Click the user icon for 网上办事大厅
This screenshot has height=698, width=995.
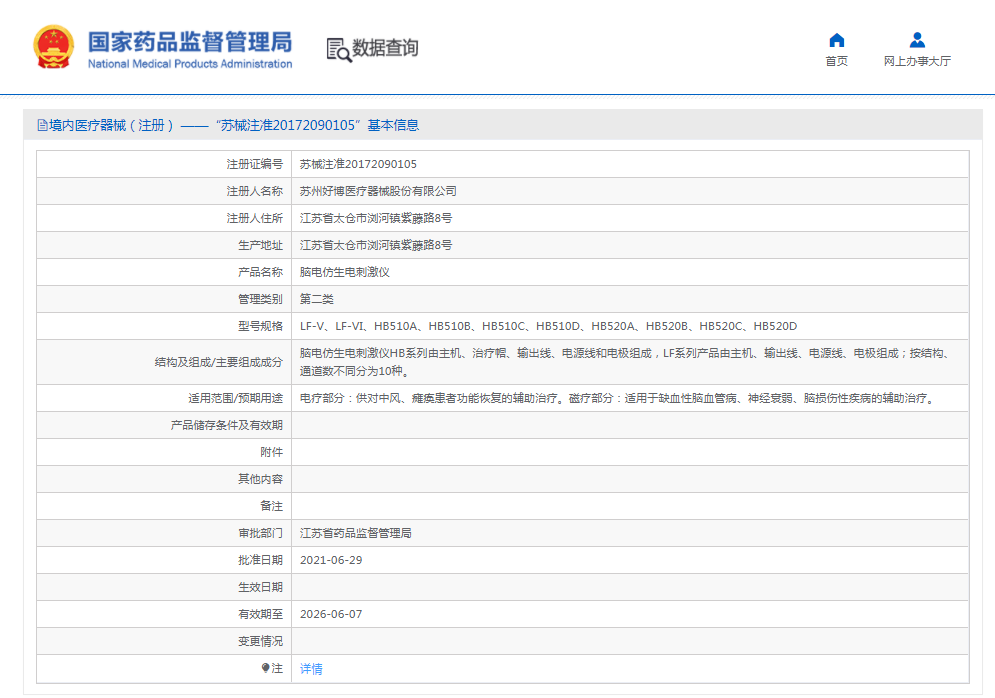pos(917,40)
